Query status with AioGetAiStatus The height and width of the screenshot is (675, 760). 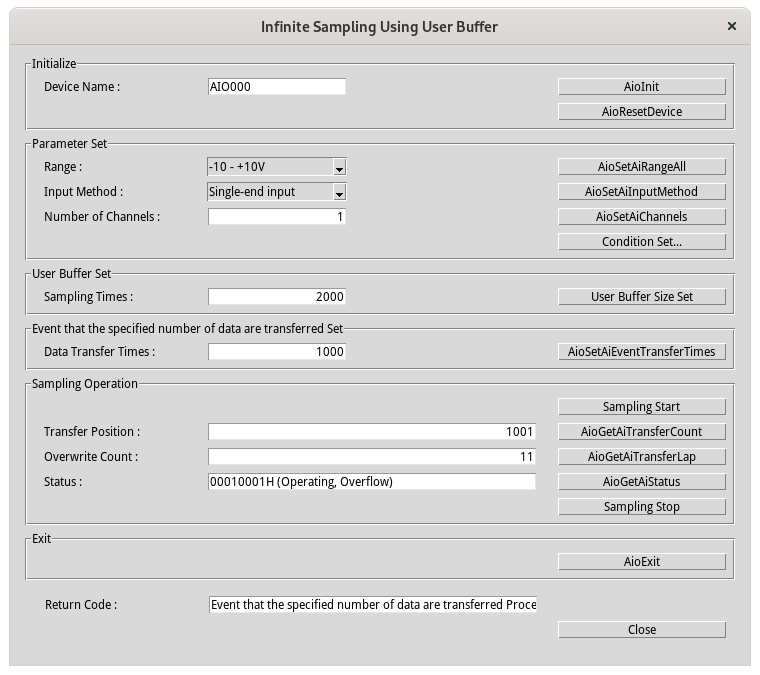pyautogui.click(x=641, y=482)
